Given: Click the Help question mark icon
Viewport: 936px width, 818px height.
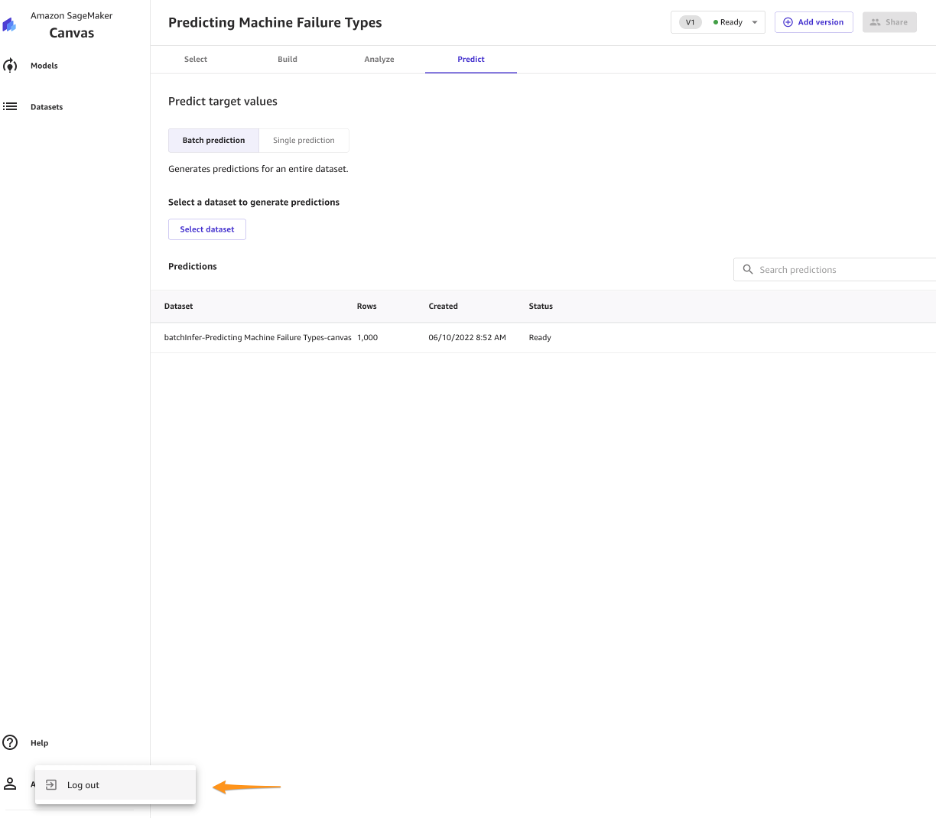Looking at the screenshot, I should (10, 742).
